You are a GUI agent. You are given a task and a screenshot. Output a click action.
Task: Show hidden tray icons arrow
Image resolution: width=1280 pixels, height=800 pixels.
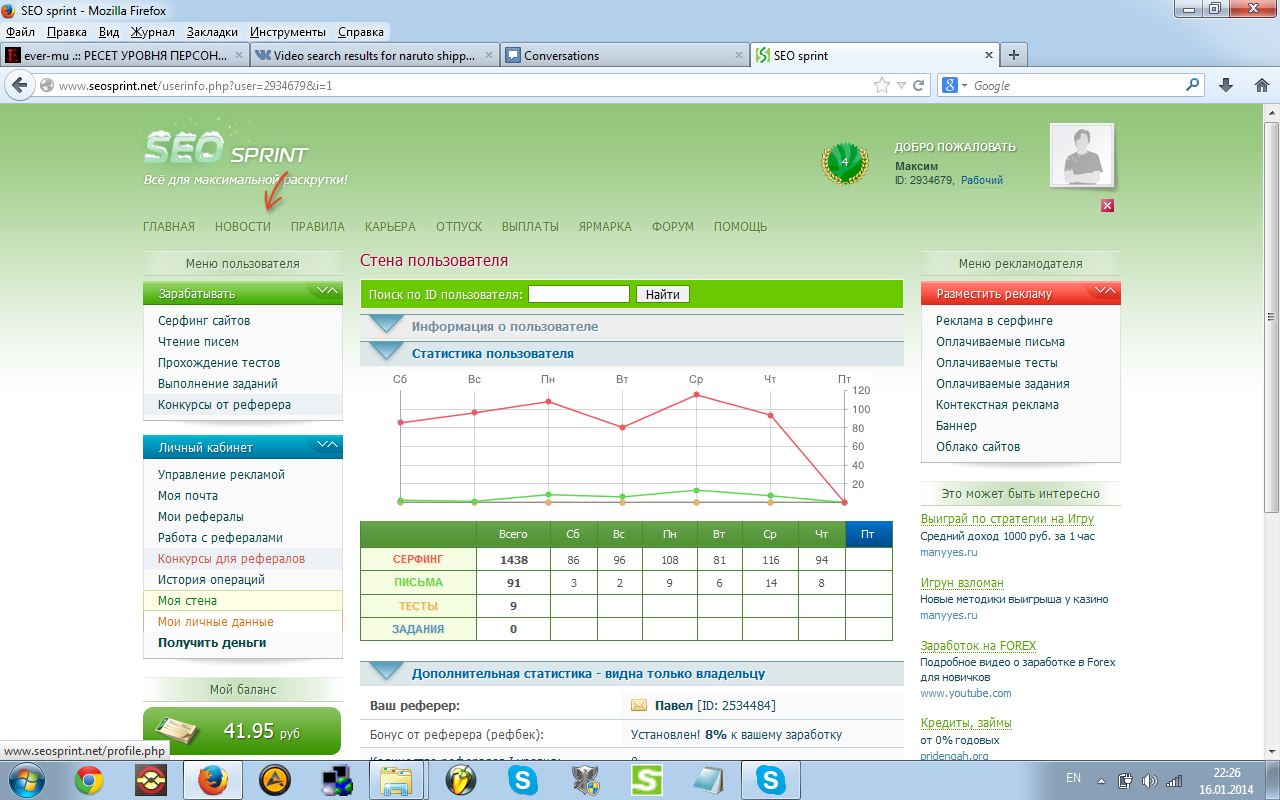[x=1104, y=780]
